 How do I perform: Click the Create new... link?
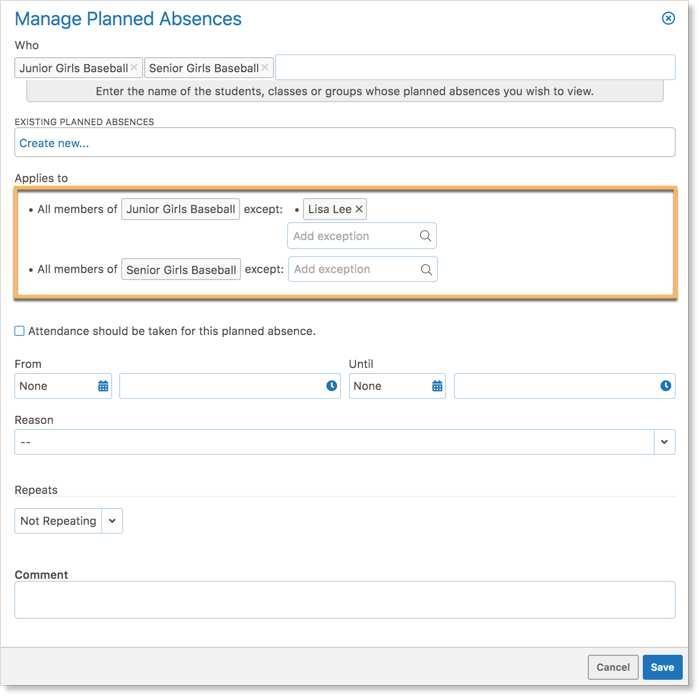click(54, 143)
